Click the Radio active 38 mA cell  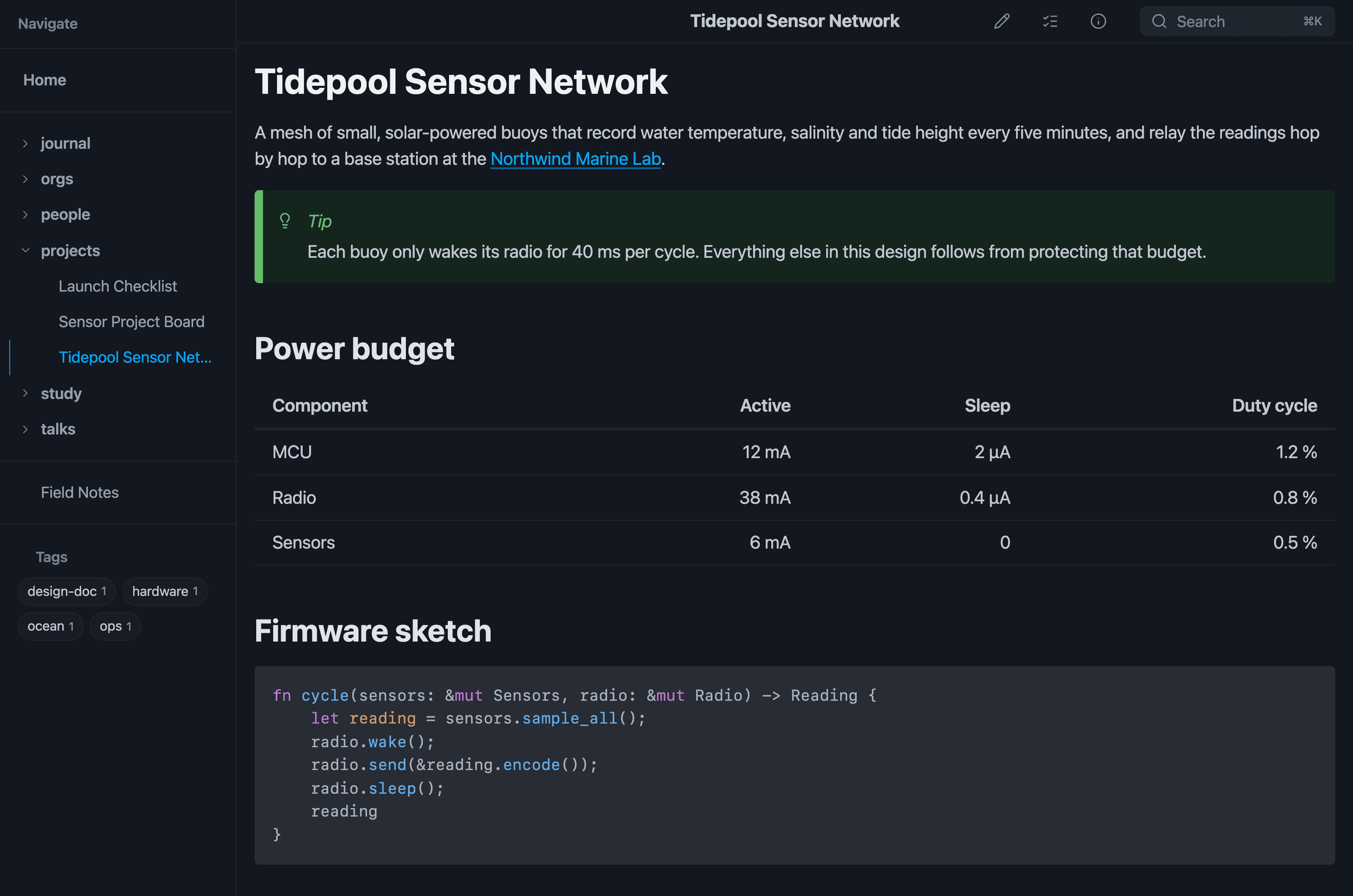pos(765,497)
